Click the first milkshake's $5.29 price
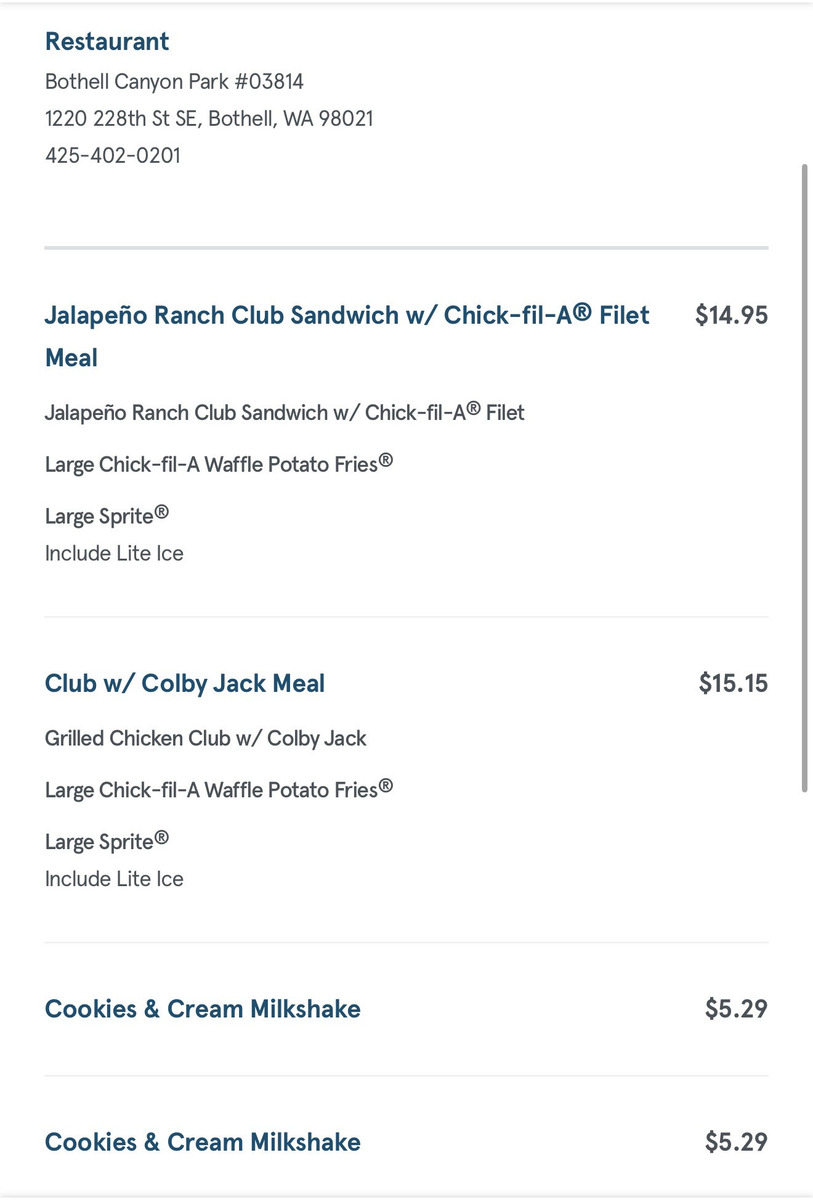The height and width of the screenshot is (1200, 813). tap(736, 1009)
